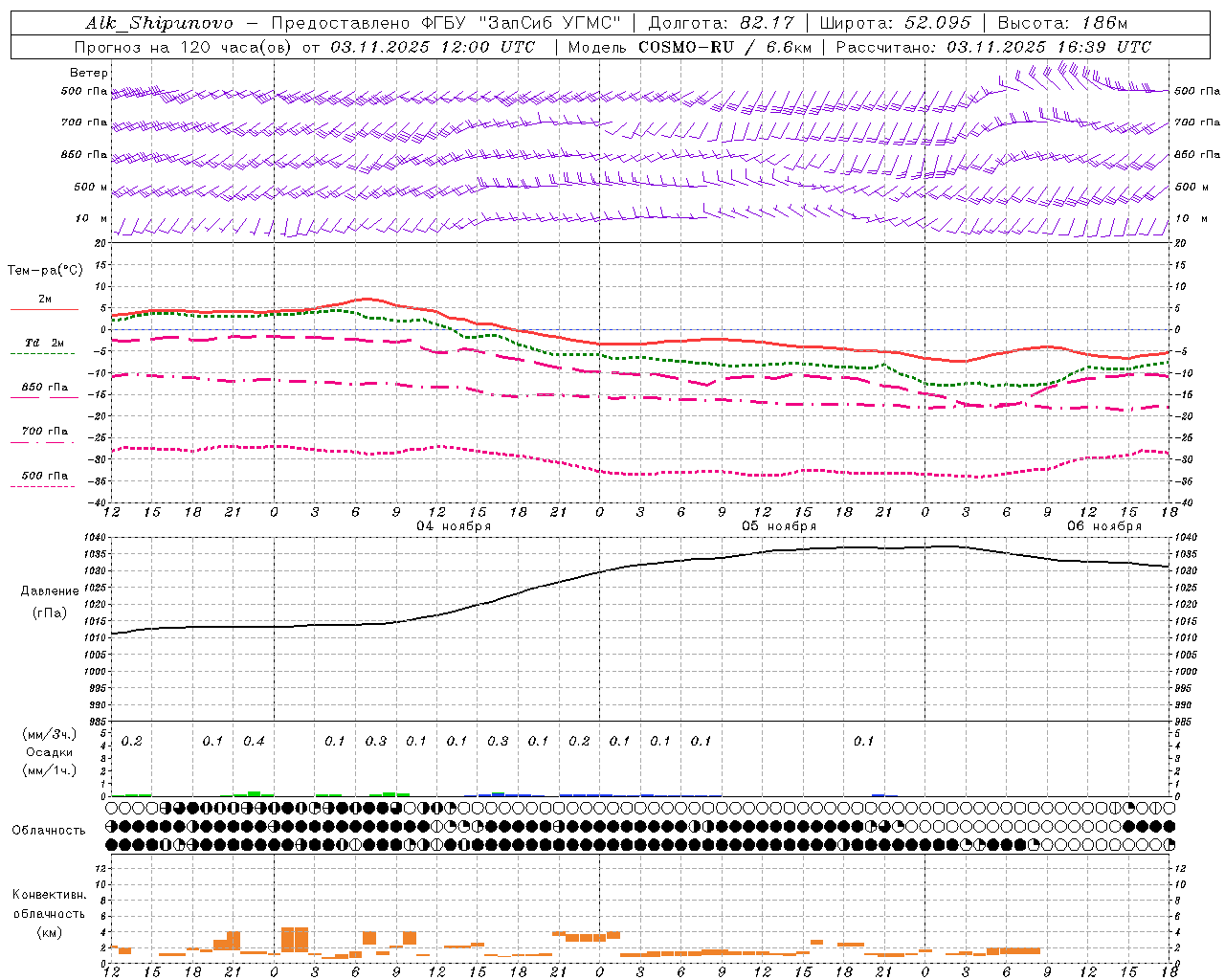Click the '500 гПа' temperature legend entry
Image resolution: width=1225 pixels, height=980 pixels.
pos(45,476)
